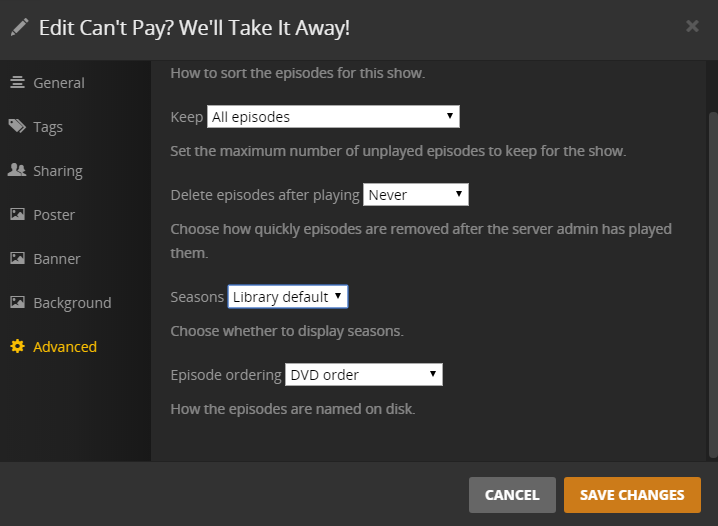Screen dimensions: 718x526
Task: Go to the Background tab
Action: (72, 303)
